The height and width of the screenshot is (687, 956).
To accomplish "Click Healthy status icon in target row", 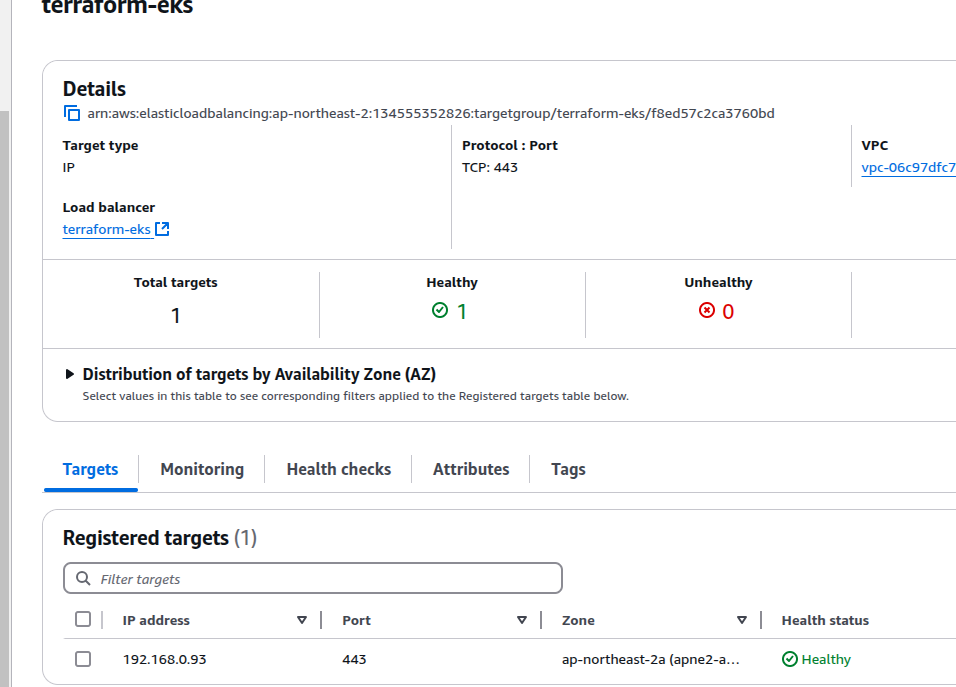I will pos(789,659).
